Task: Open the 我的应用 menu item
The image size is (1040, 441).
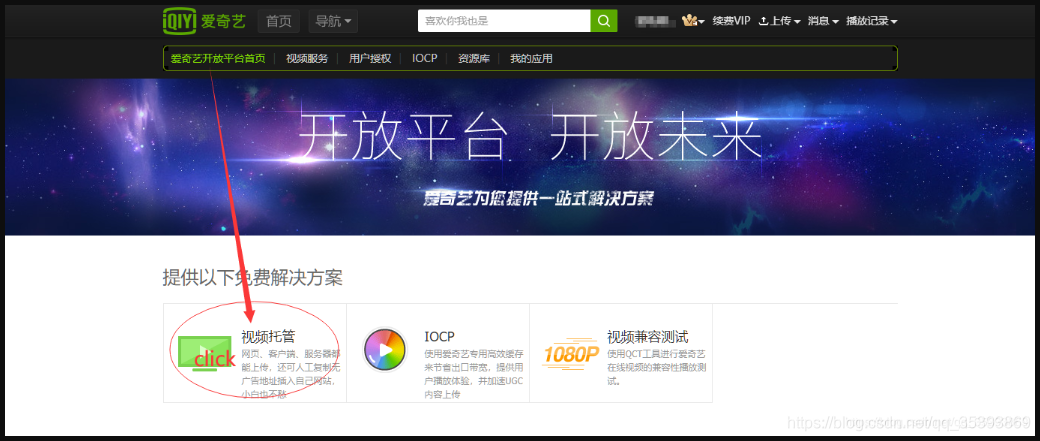Action: (x=531, y=58)
